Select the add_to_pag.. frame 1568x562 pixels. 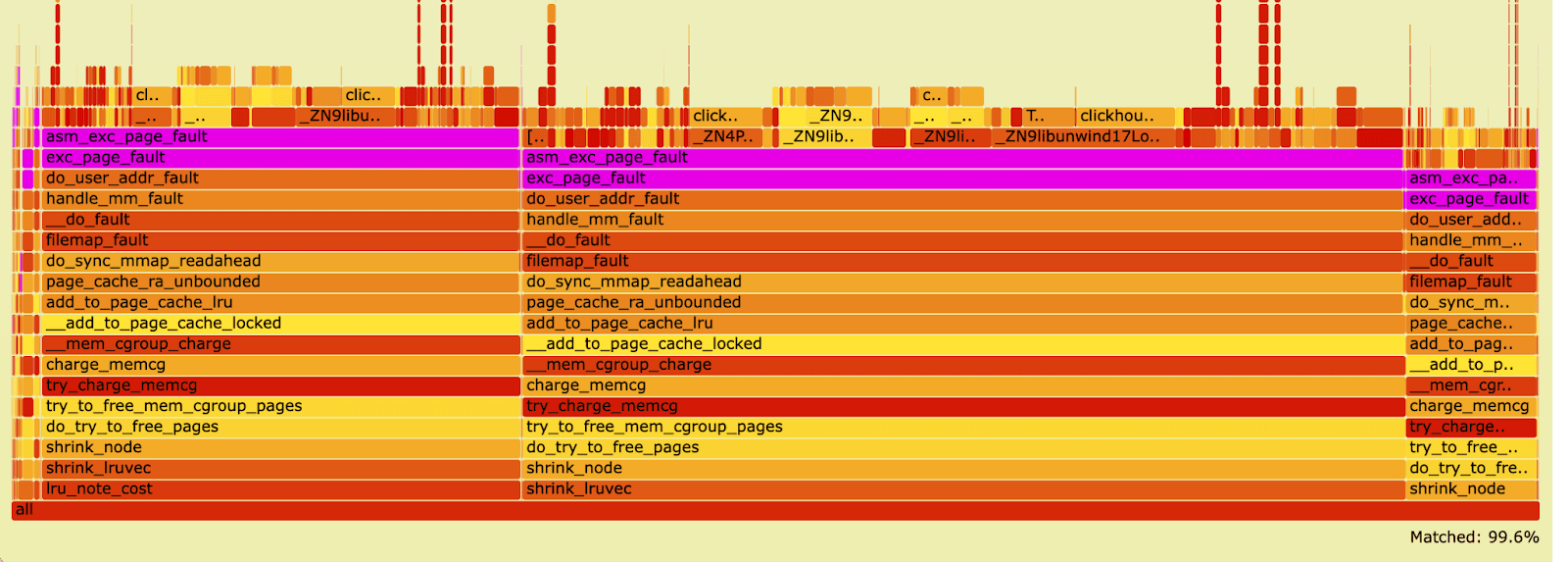click(x=1470, y=344)
